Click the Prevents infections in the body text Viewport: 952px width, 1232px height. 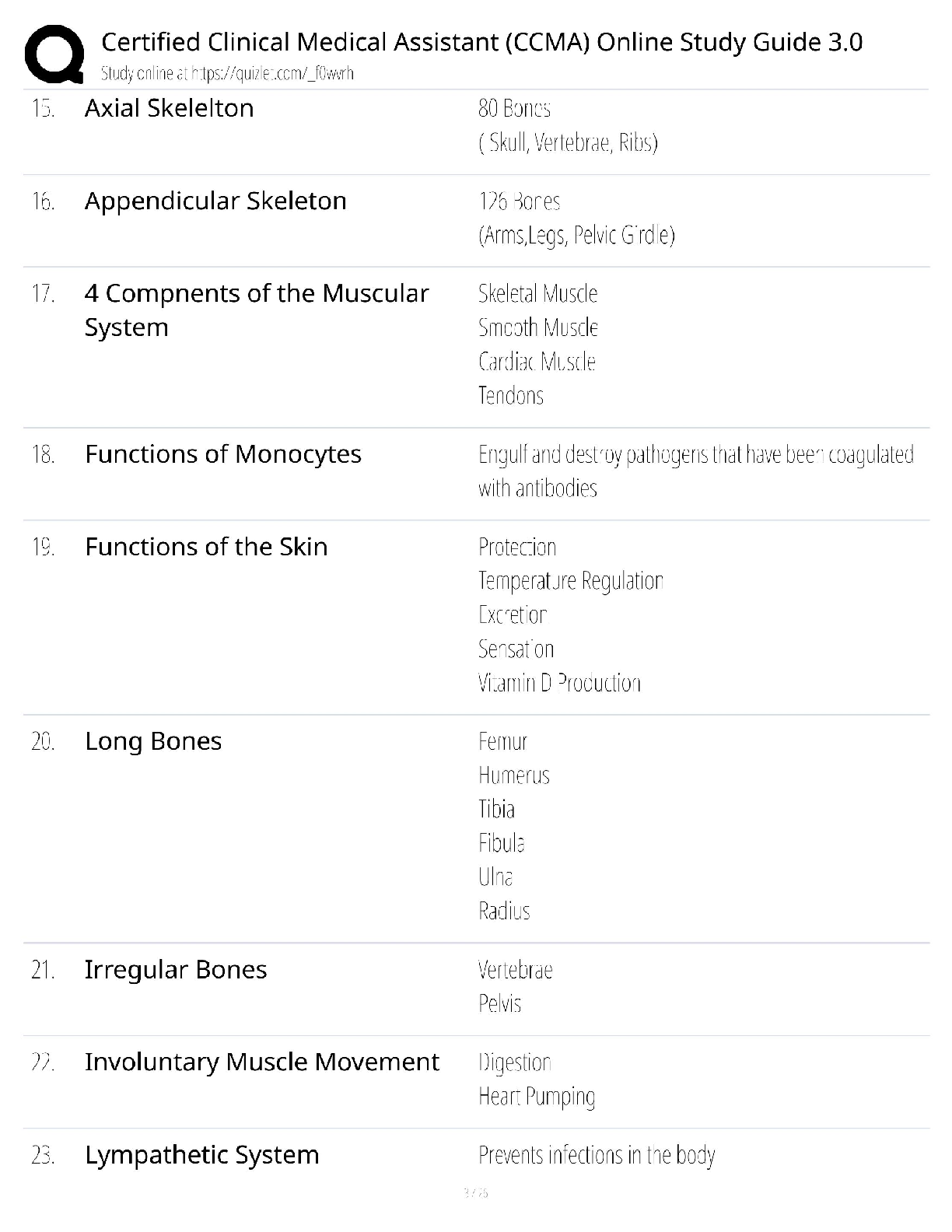(597, 1155)
